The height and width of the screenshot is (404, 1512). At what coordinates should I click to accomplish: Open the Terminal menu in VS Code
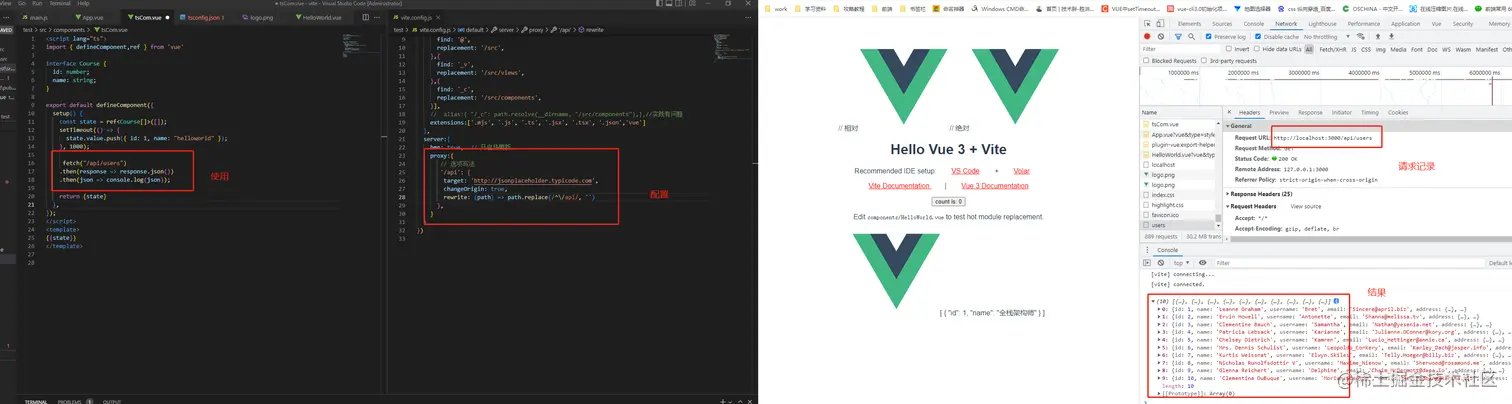(60, 4)
